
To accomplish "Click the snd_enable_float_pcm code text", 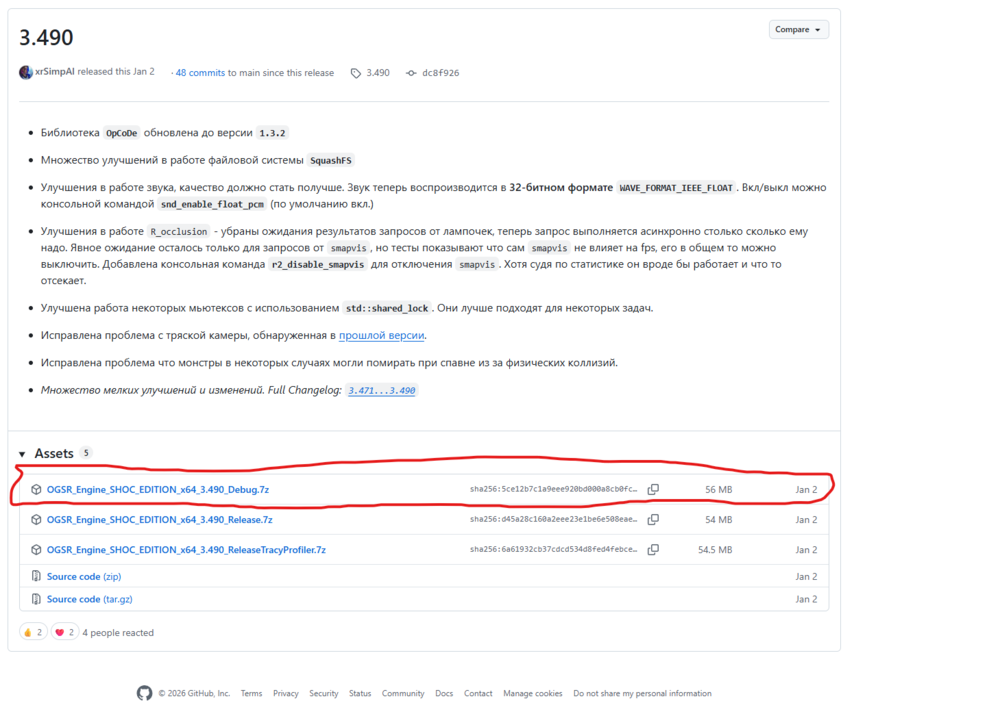I will pyautogui.click(x=212, y=204).
